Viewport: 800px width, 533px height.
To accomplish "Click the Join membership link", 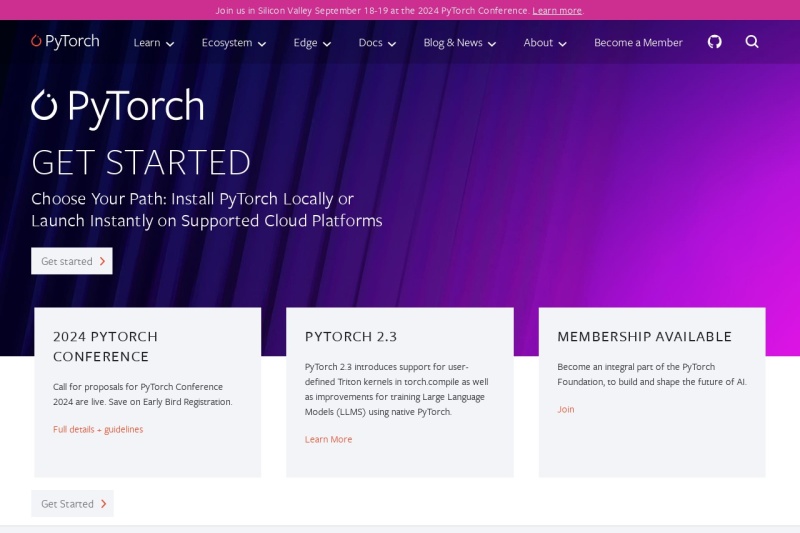I will pyautogui.click(x=565, y=409).
